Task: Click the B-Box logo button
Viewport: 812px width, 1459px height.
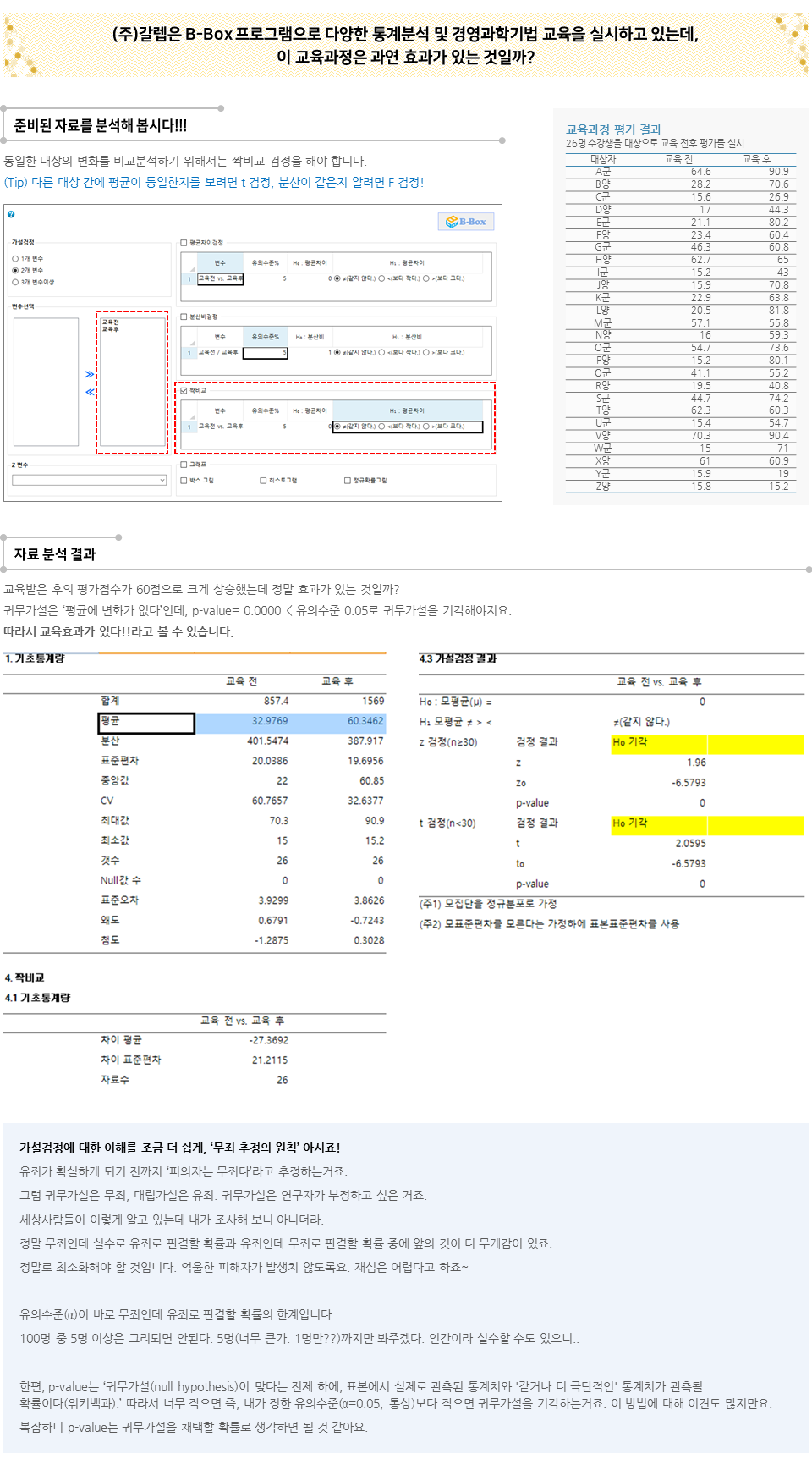Action: click(466, 222)
